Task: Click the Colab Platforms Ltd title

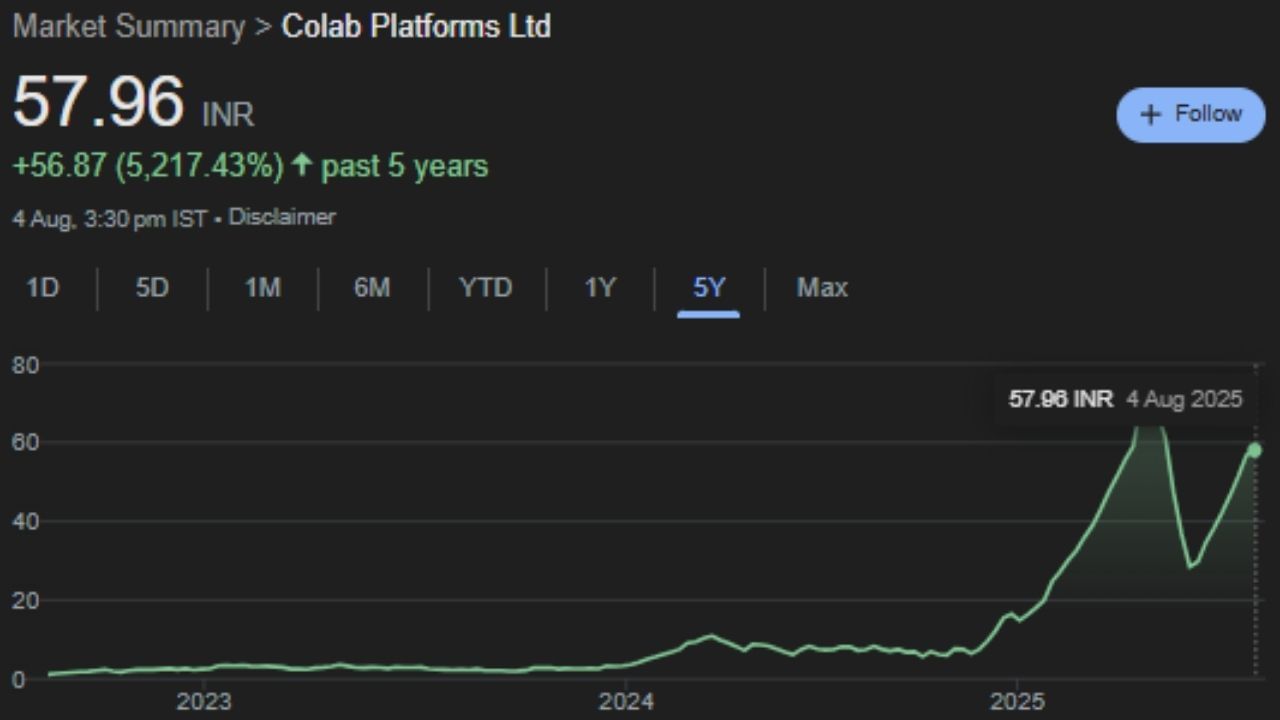Action: 416,27
